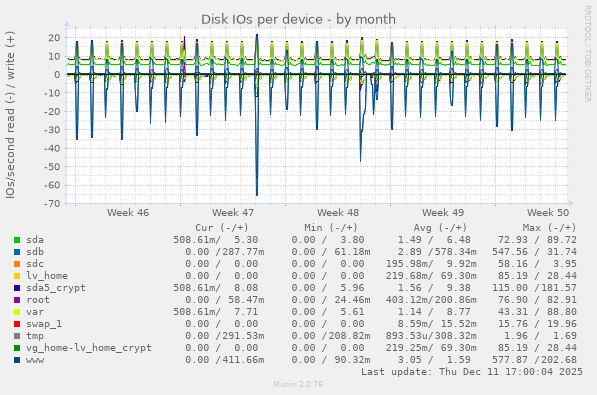Click the sdb Cur value 0.00 /287.77m
This screenshot has width=597, height=395.
[225, 252]
